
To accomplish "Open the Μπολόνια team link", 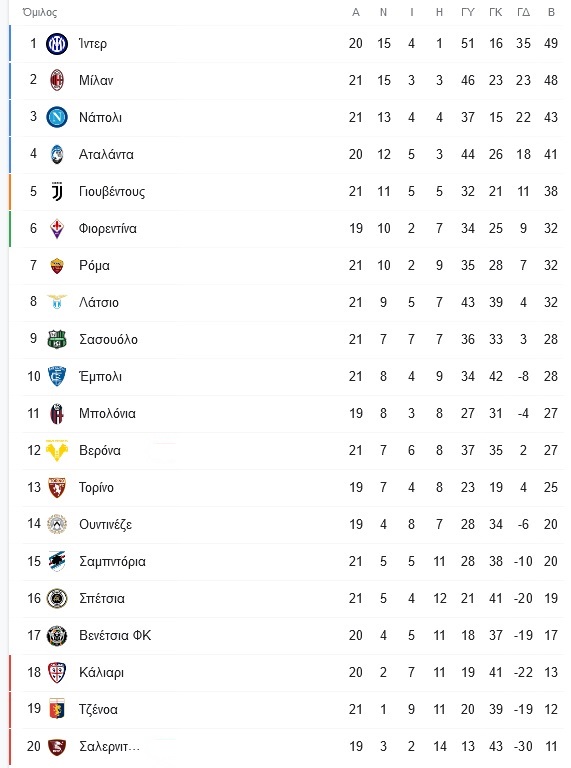I will pos(107,413).
